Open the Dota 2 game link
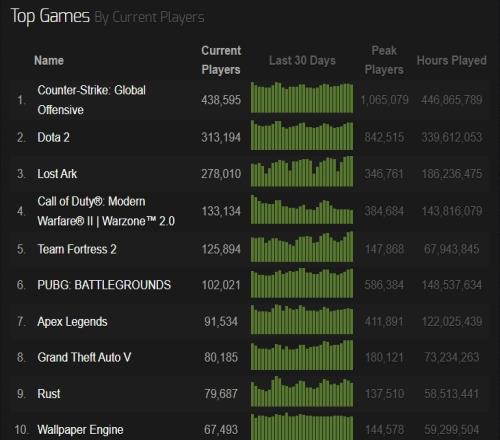500x440 pixels. point(53,137)
